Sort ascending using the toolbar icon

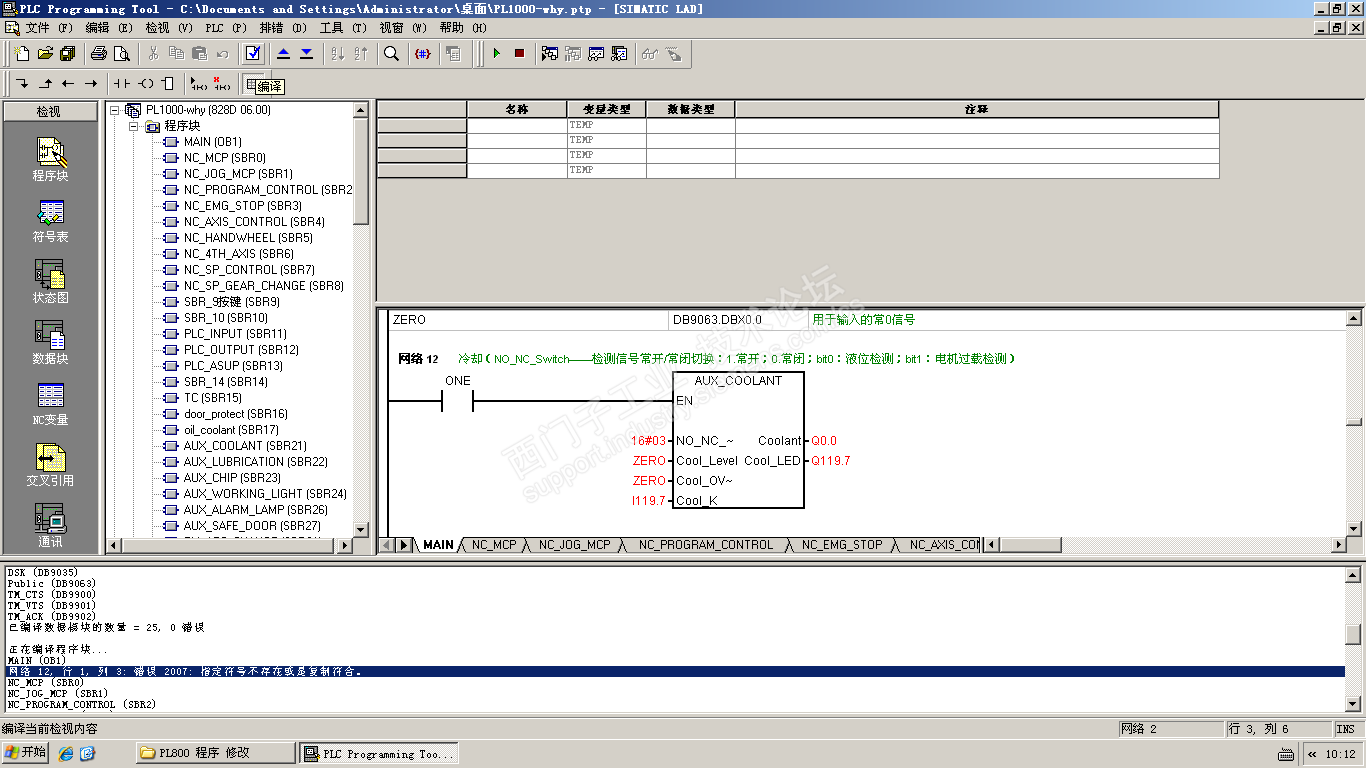(337, 53)
